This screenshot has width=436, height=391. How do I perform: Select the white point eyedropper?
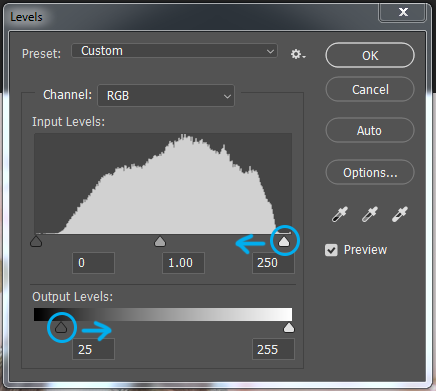click(x=400, y=214)
